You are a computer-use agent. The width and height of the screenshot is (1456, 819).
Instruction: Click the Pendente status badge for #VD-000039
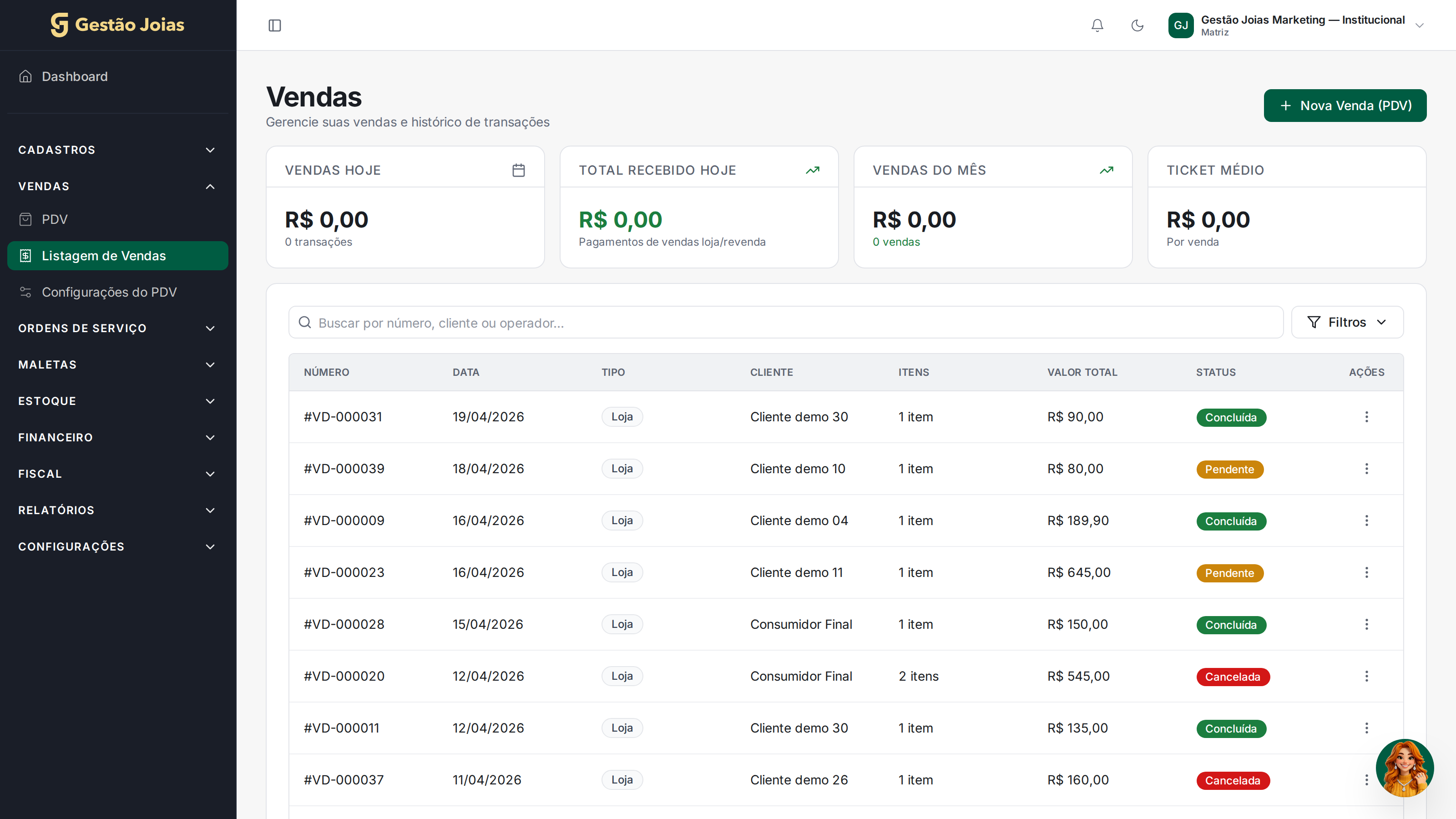(x=1229, y=469)
